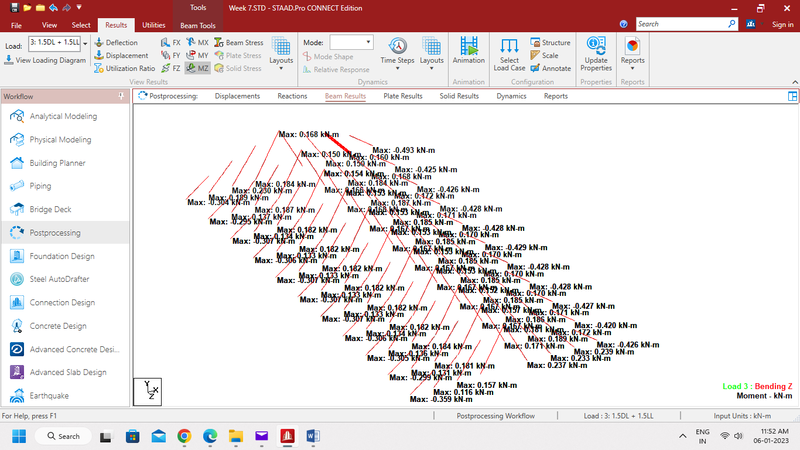Switch to the Utilities ribbon tab

pos(154,24)
